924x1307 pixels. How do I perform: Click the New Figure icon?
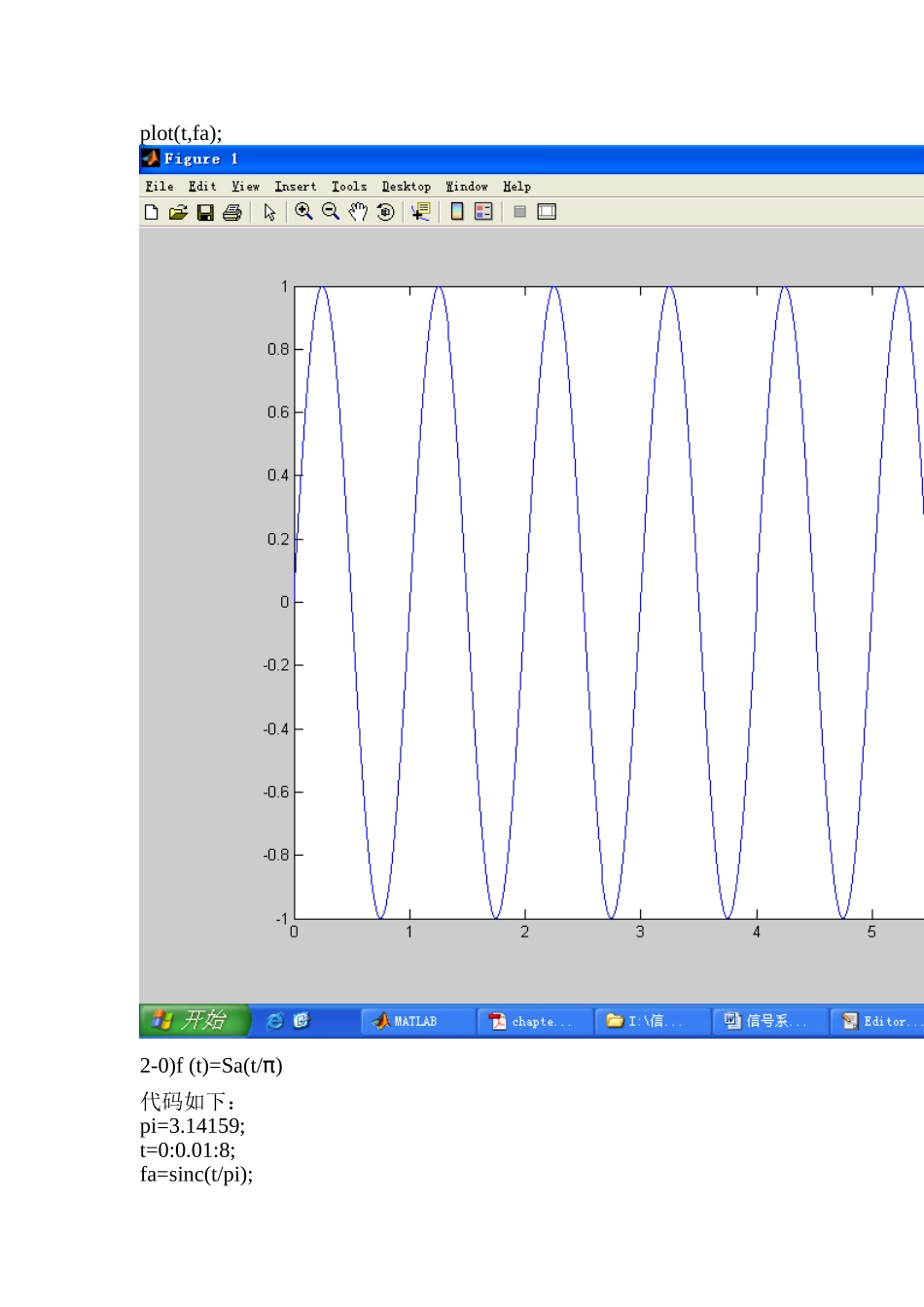pos(151,212)
